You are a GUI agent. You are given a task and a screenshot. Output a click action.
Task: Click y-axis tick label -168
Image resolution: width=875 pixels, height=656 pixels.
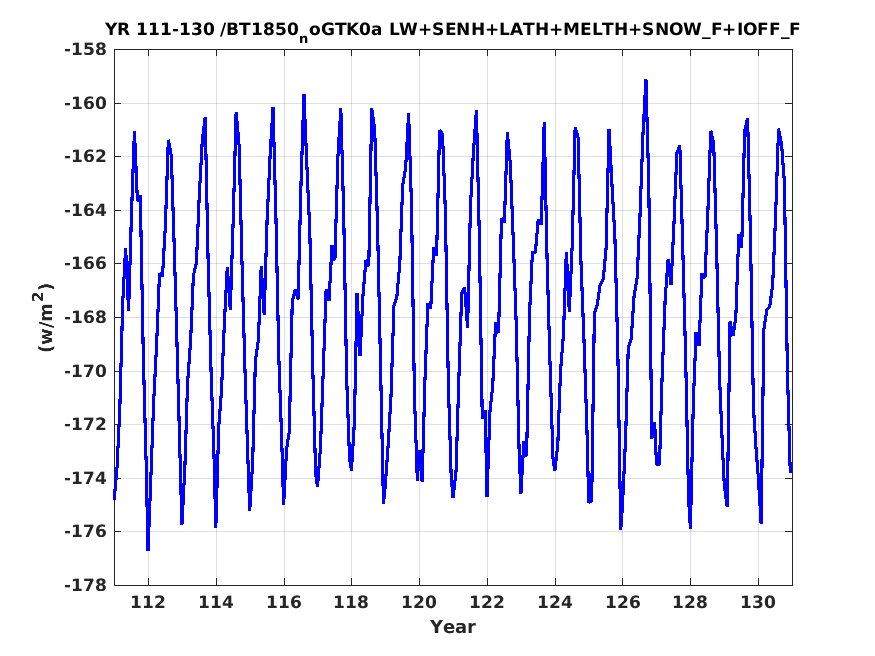click(x=85, y=317)
